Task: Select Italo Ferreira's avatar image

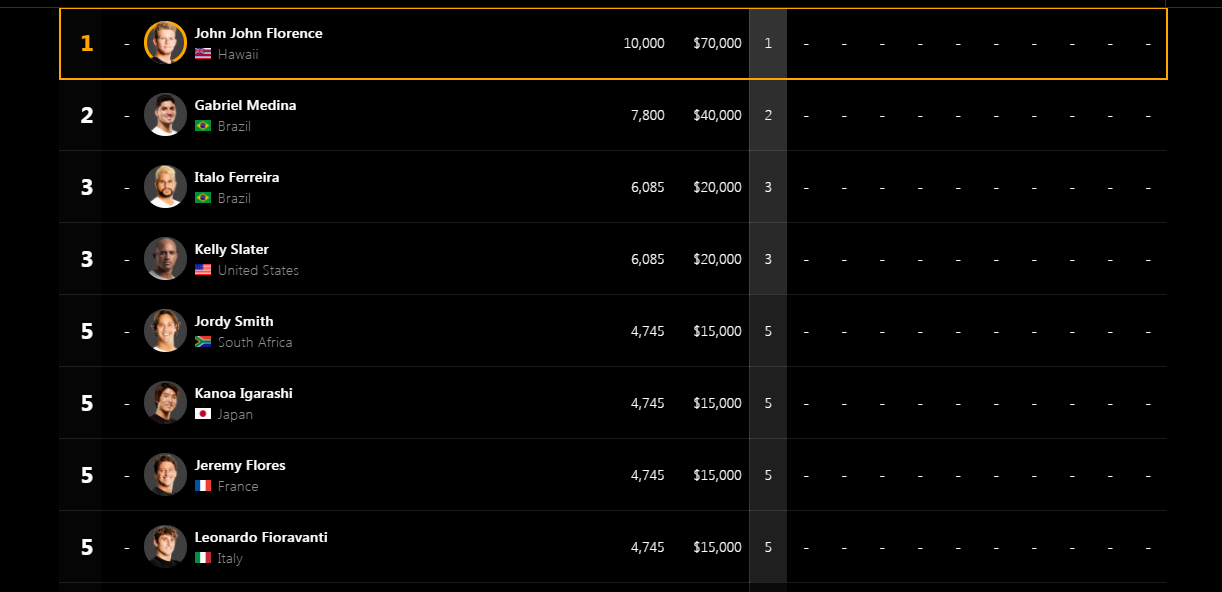Action: [165, 187]
